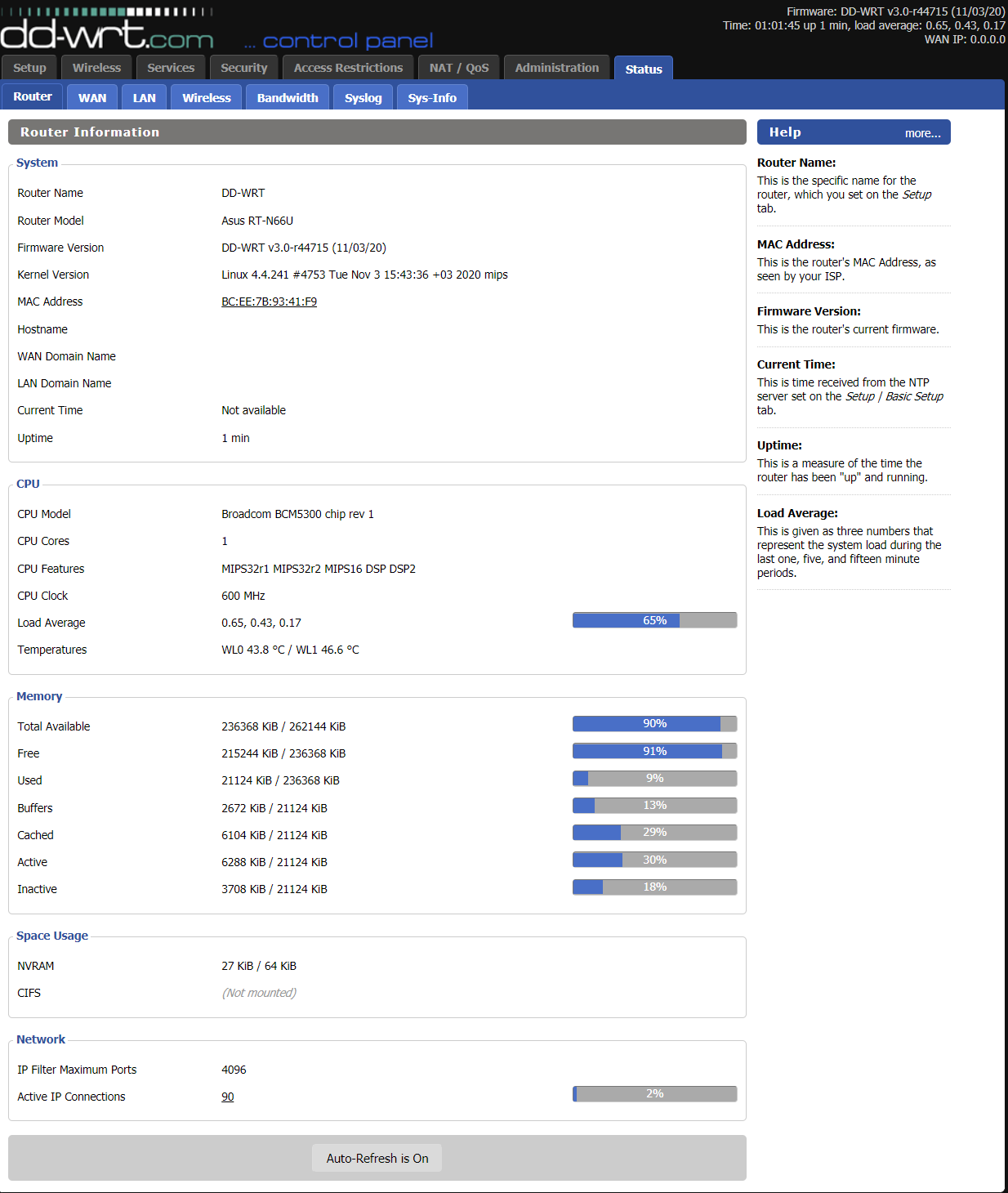Open the Administration tab
The width and height of the screenshot is (1008, 1193).
[x=557, y=68]
